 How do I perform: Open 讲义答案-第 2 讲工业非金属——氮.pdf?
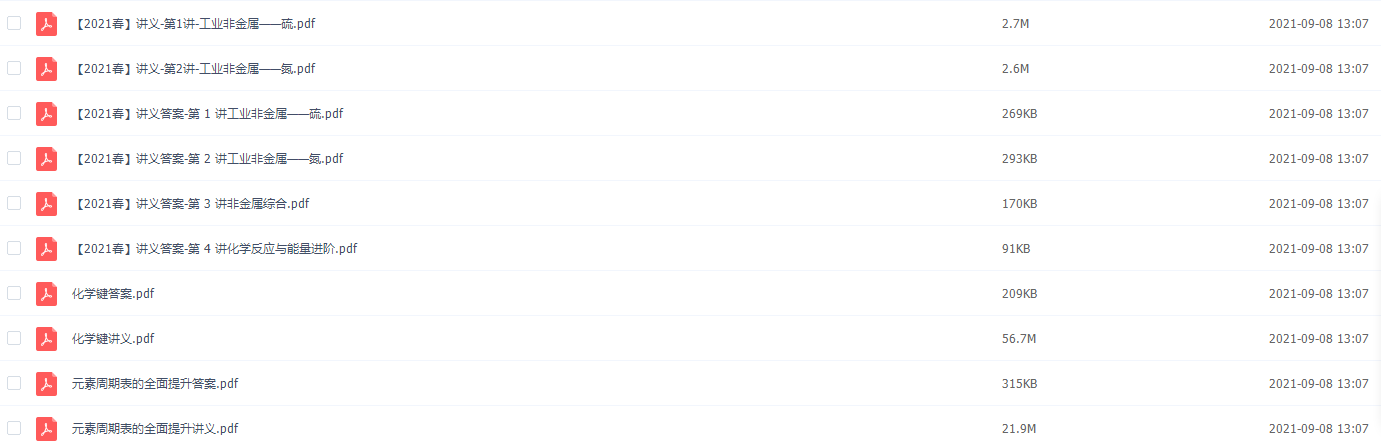coord(208,159)
